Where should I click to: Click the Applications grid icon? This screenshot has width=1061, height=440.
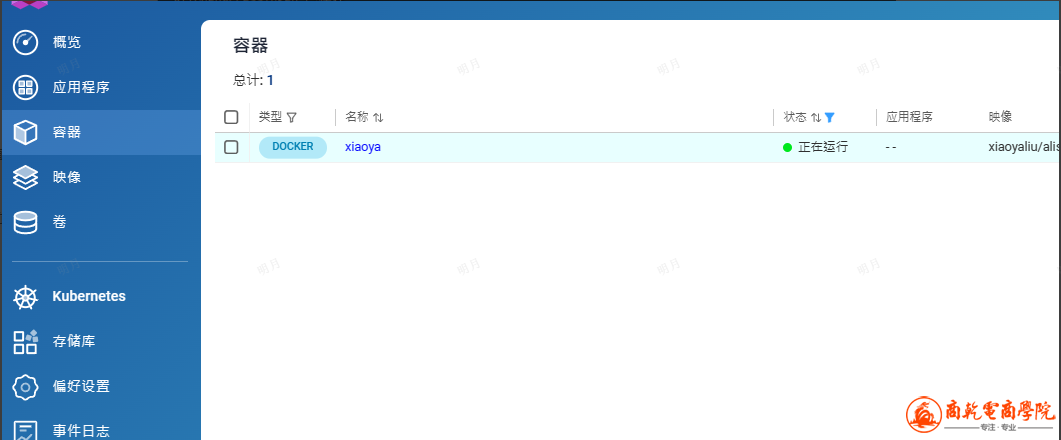[26, 87]
